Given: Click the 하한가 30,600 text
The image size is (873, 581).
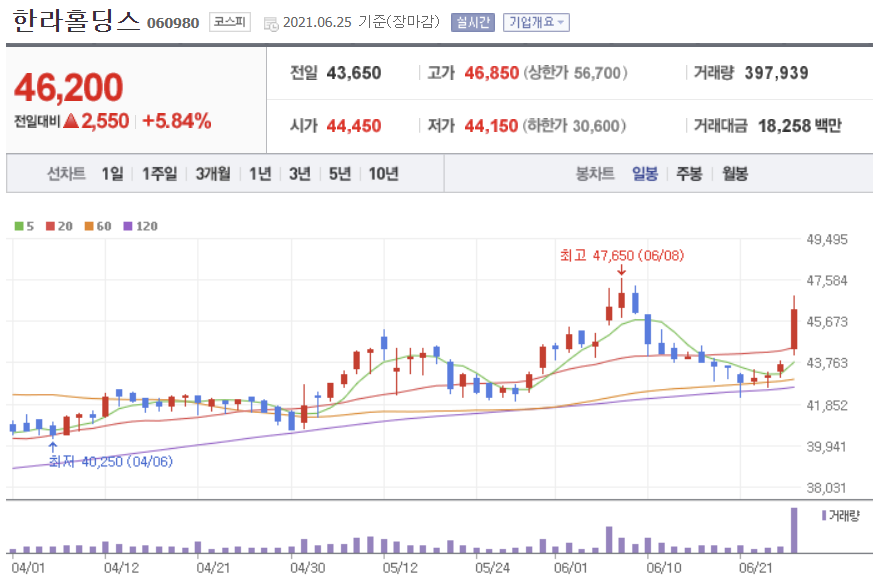Looking at the screenshot, I should tap(574, 126).
